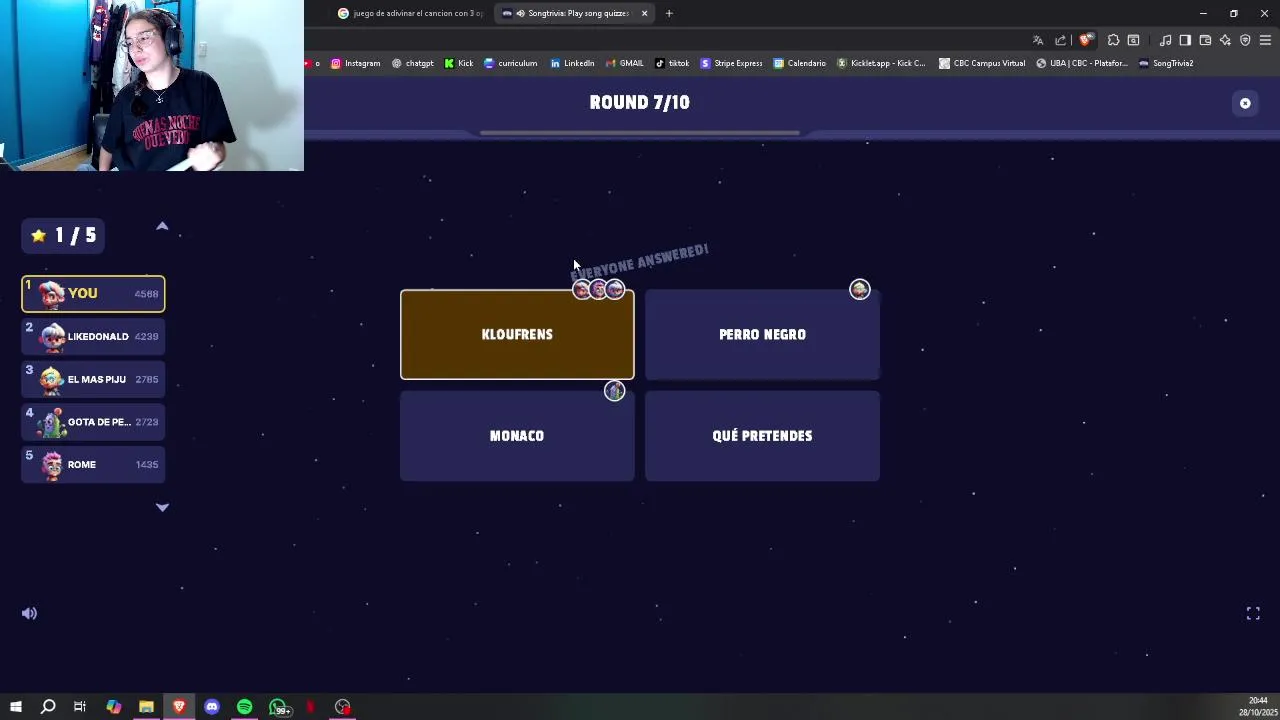Open chatgpt bookmark
This screenshot has height=720, width=1280.
pos(412,63)
